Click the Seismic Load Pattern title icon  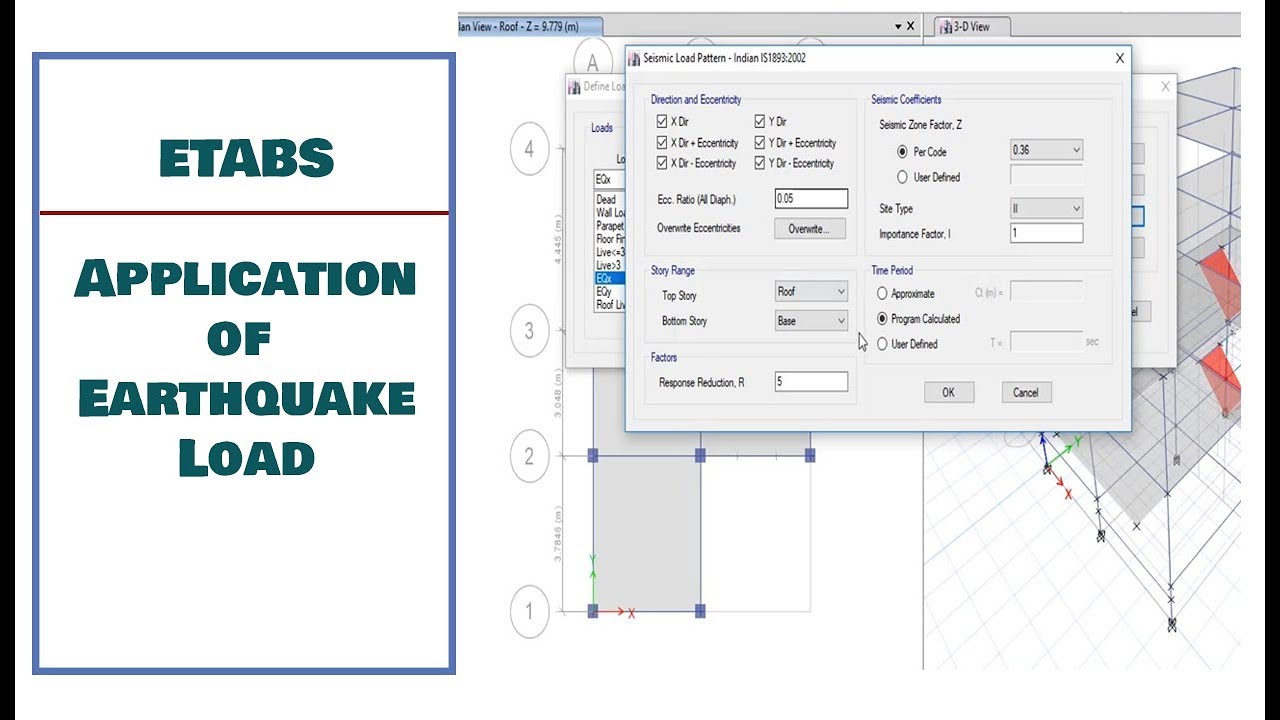click(x=634, y=59)
